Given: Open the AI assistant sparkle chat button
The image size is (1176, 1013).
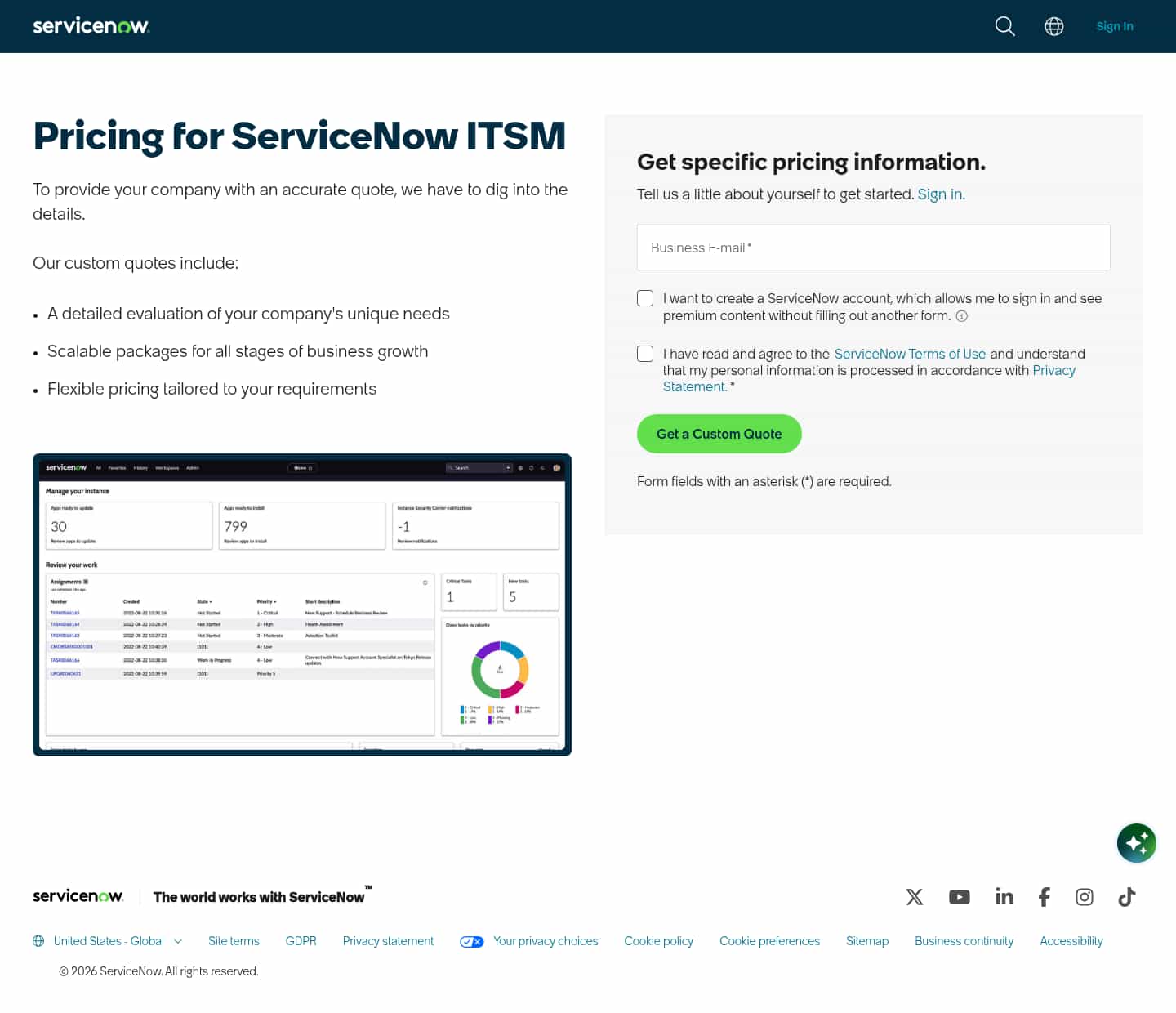Looking at the screenshot, I should pos(1137,843).
